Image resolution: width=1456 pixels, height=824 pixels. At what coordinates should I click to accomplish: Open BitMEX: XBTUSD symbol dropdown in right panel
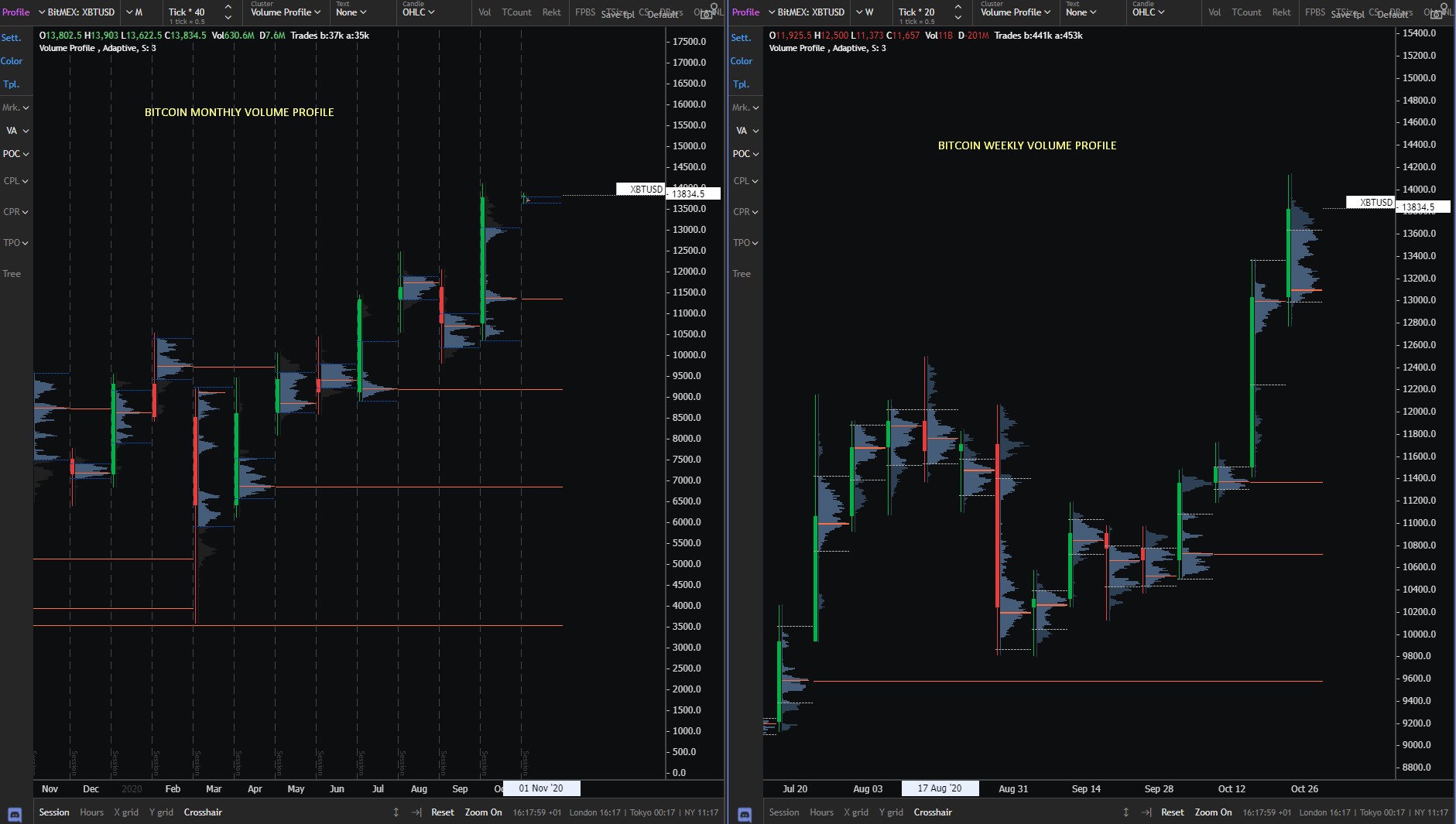[x=807, y=12]
